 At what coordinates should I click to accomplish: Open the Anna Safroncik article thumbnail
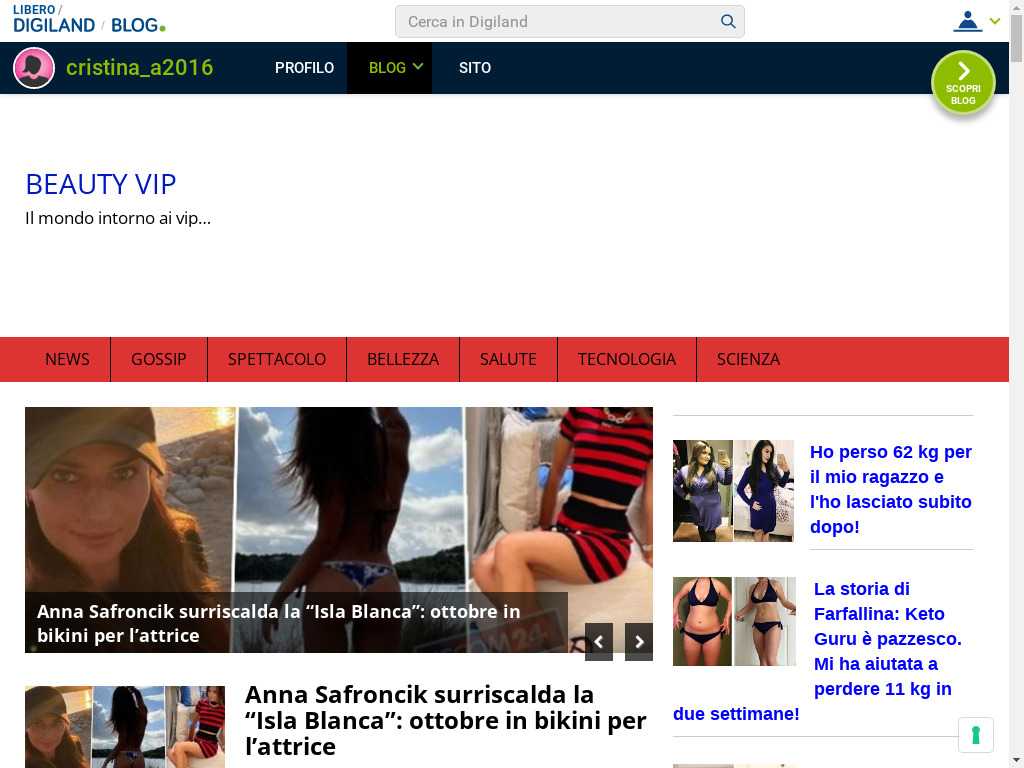[x=125, y=727]
